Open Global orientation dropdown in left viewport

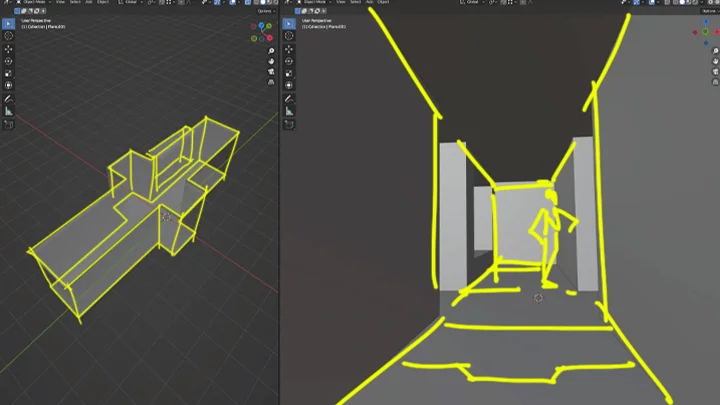130,2
